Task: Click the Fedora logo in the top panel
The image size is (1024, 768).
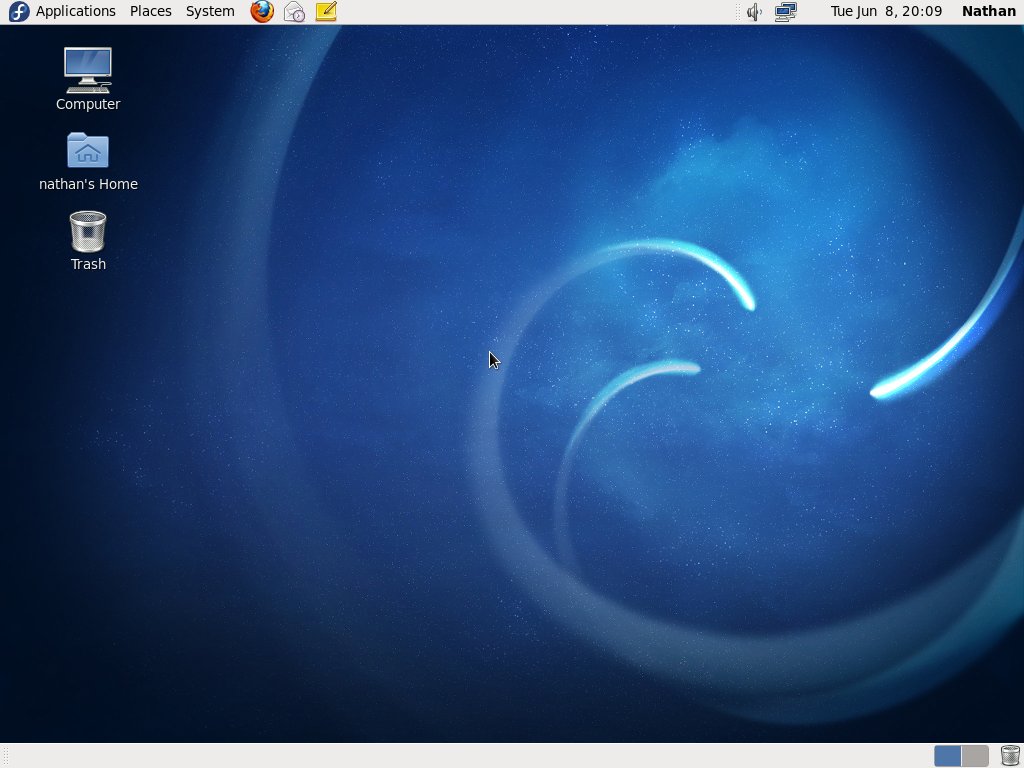Action: [x=18, y=12]
